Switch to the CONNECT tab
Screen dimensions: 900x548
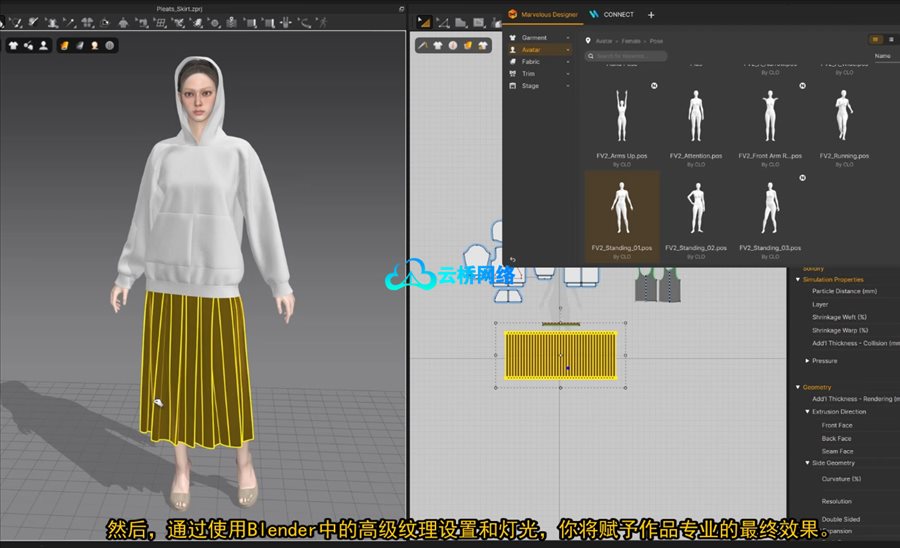(x=611, y=14)
